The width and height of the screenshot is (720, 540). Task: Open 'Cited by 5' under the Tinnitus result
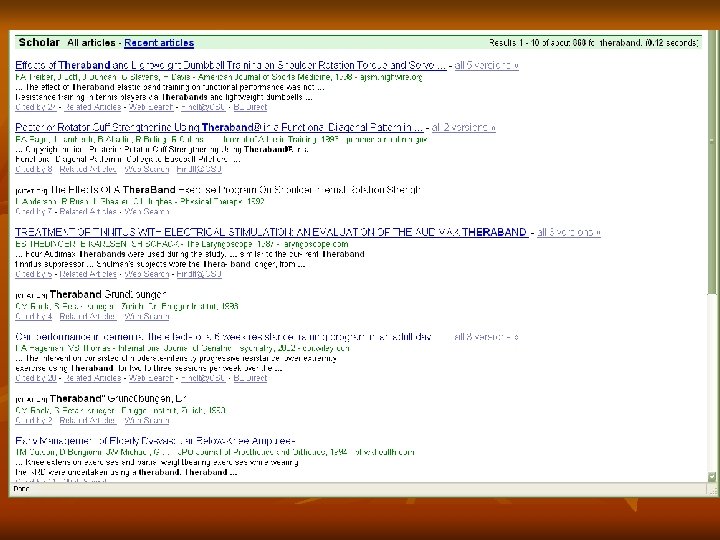[34, 274]
